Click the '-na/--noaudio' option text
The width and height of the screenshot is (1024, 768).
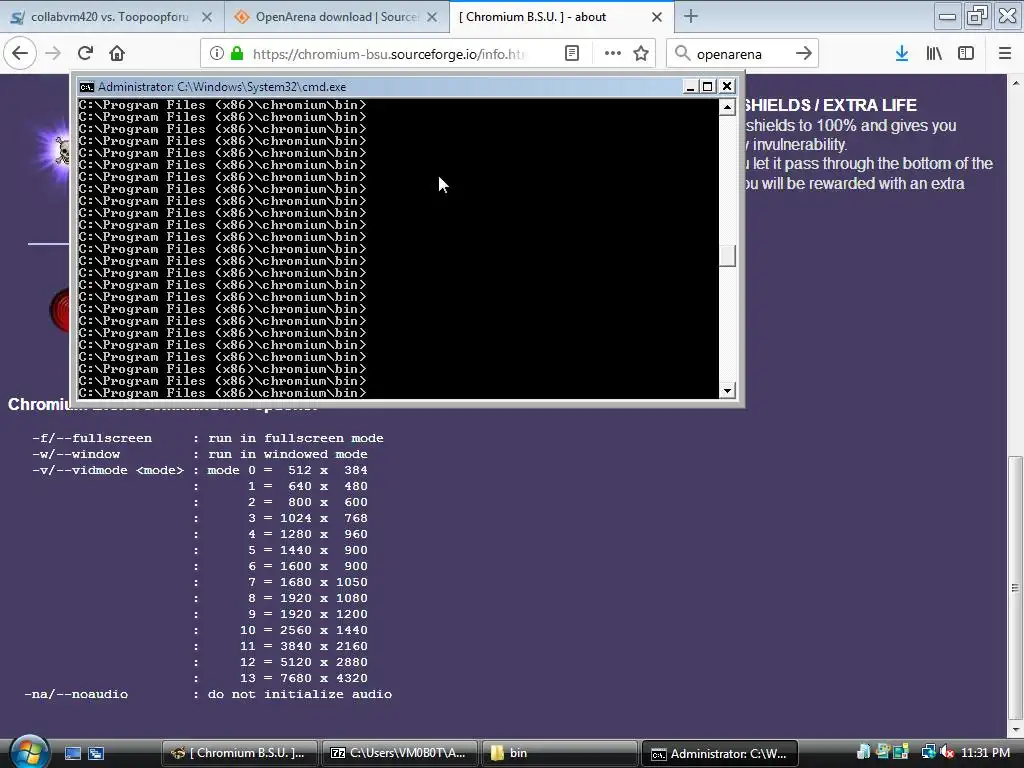coord(76,694)
